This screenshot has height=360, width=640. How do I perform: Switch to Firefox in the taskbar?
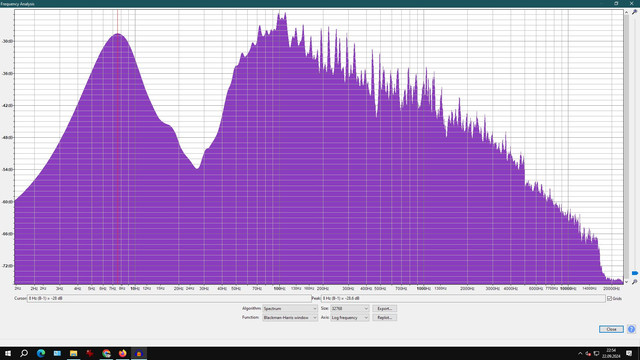point(122,353)
